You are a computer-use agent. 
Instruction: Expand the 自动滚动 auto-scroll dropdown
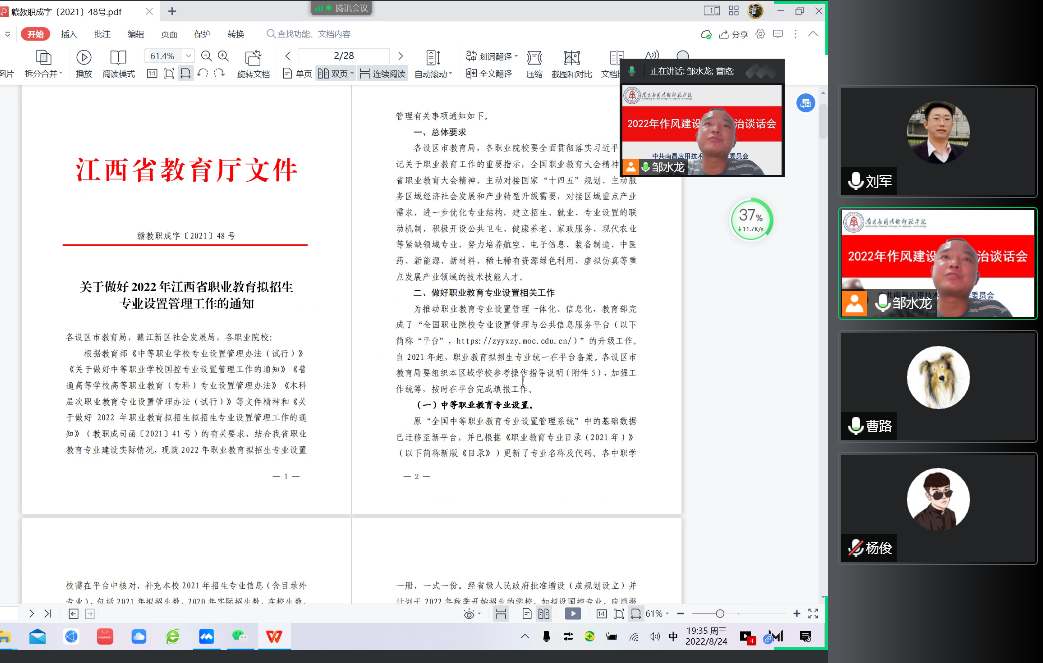[452, 74]
